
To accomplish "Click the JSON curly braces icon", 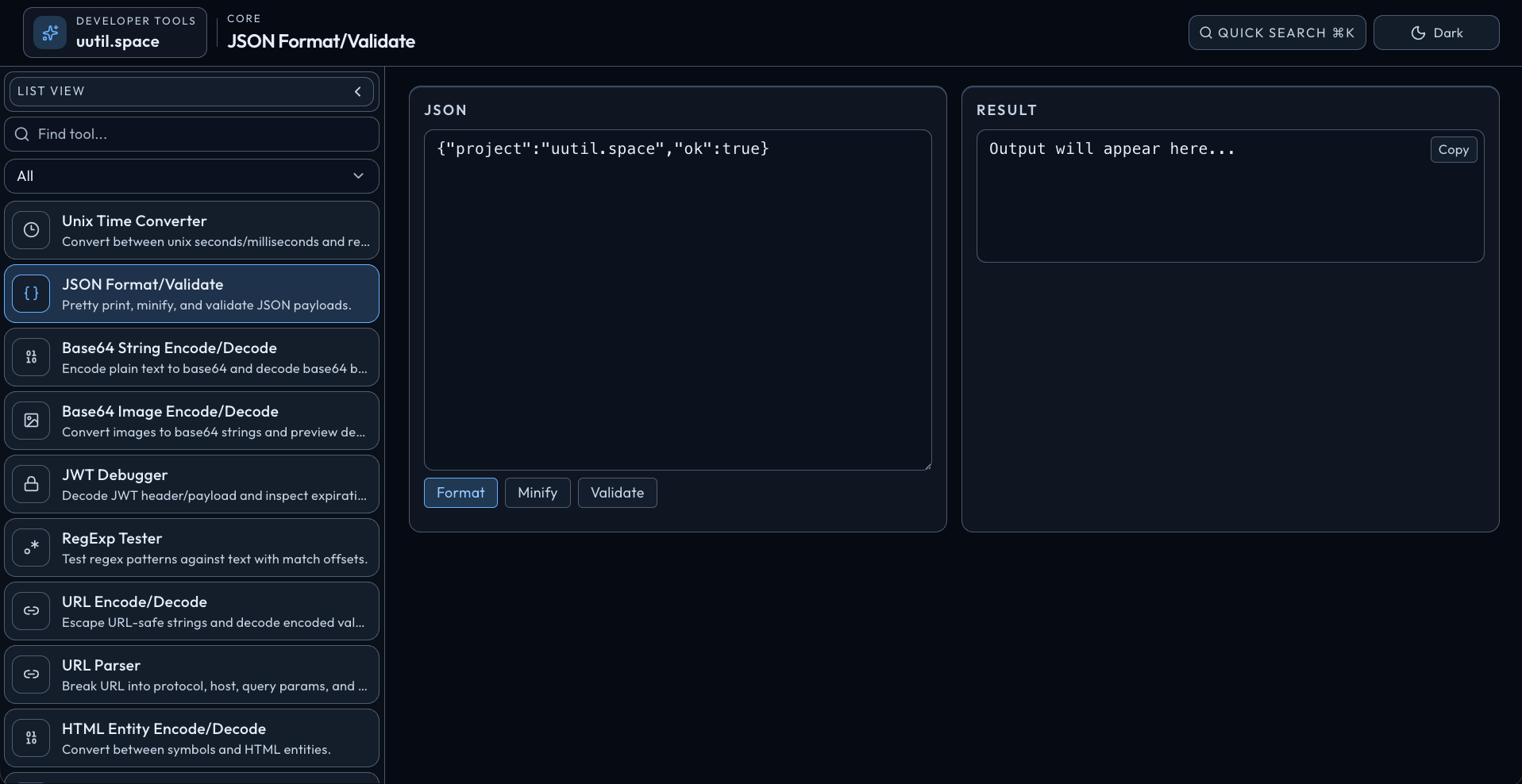I will coord(31,294).
